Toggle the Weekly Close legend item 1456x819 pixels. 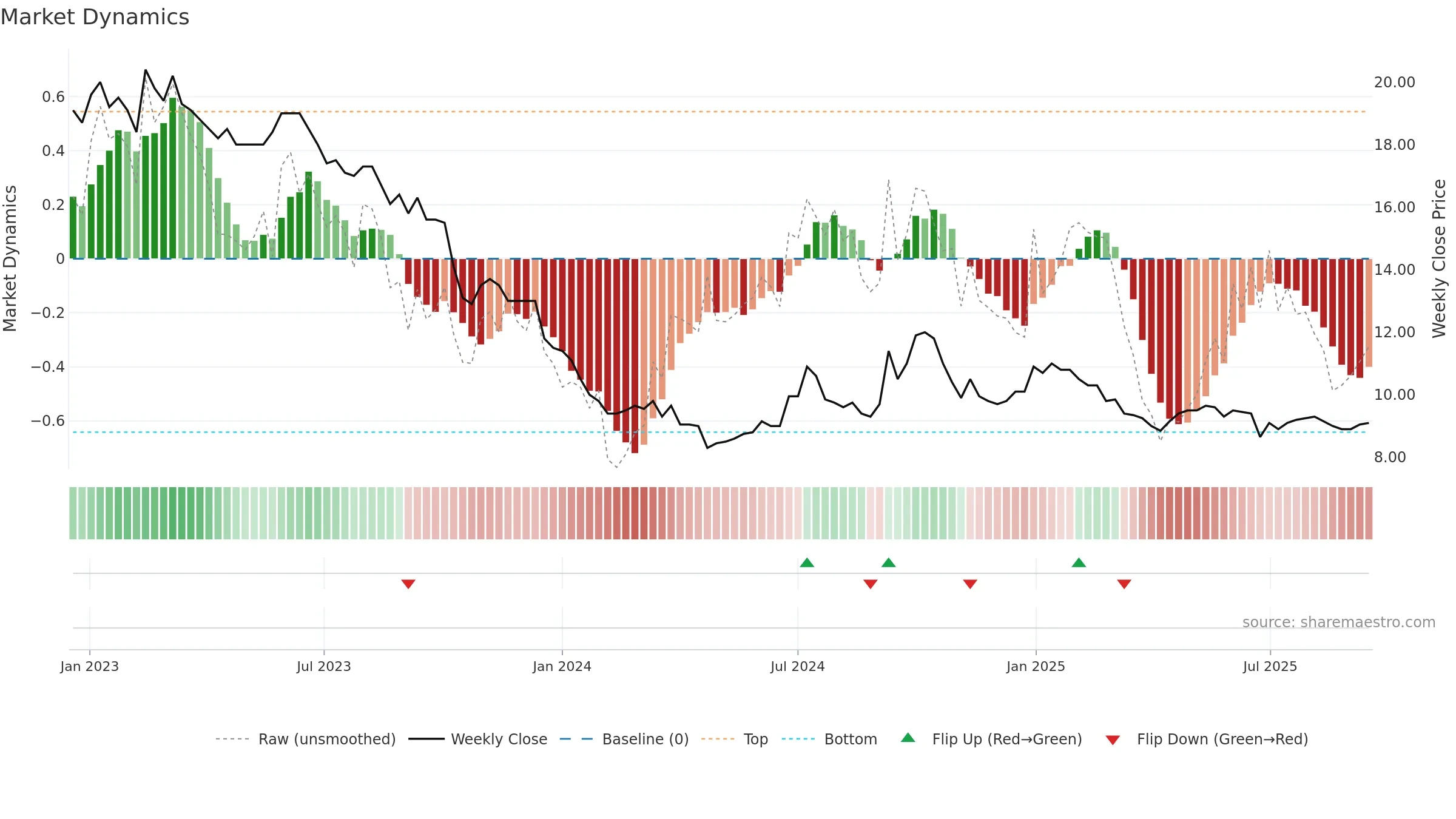[x=478, y=739]
